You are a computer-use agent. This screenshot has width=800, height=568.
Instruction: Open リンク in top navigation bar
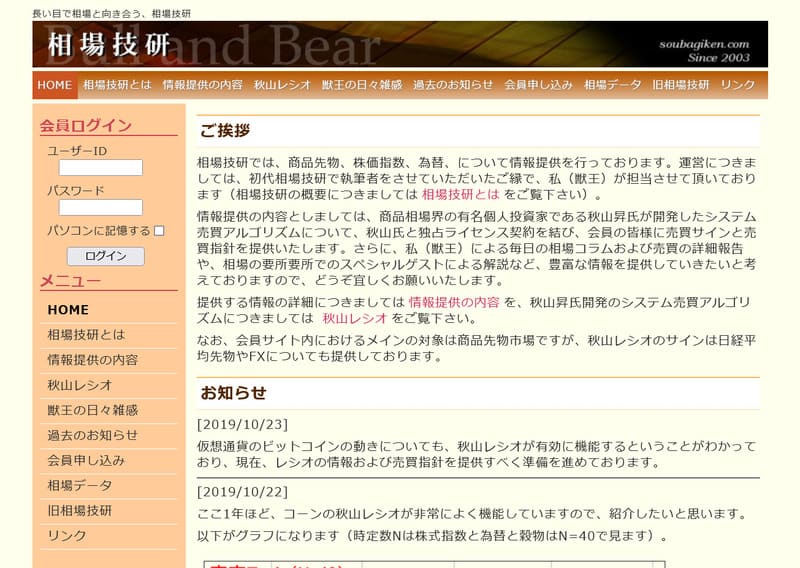click(737, 85)
